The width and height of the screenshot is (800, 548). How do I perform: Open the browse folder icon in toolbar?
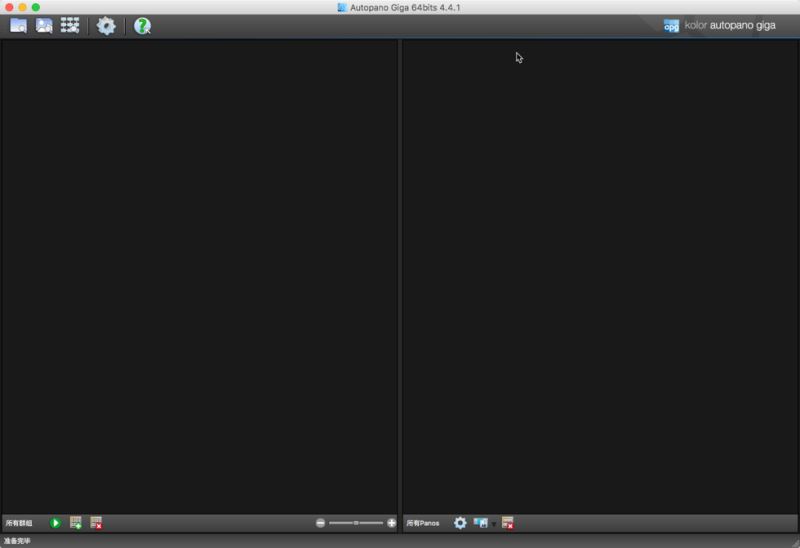coord(18,26)
